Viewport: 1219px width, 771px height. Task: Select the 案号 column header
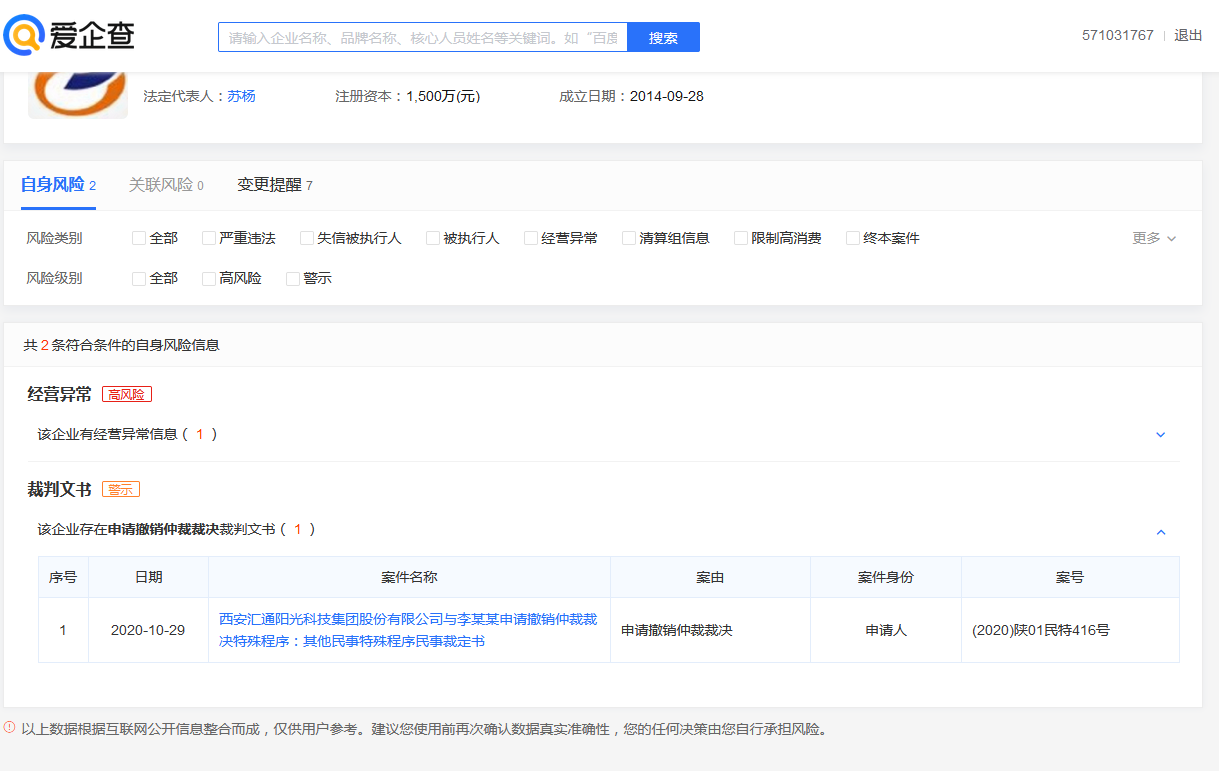[1070, 577]
